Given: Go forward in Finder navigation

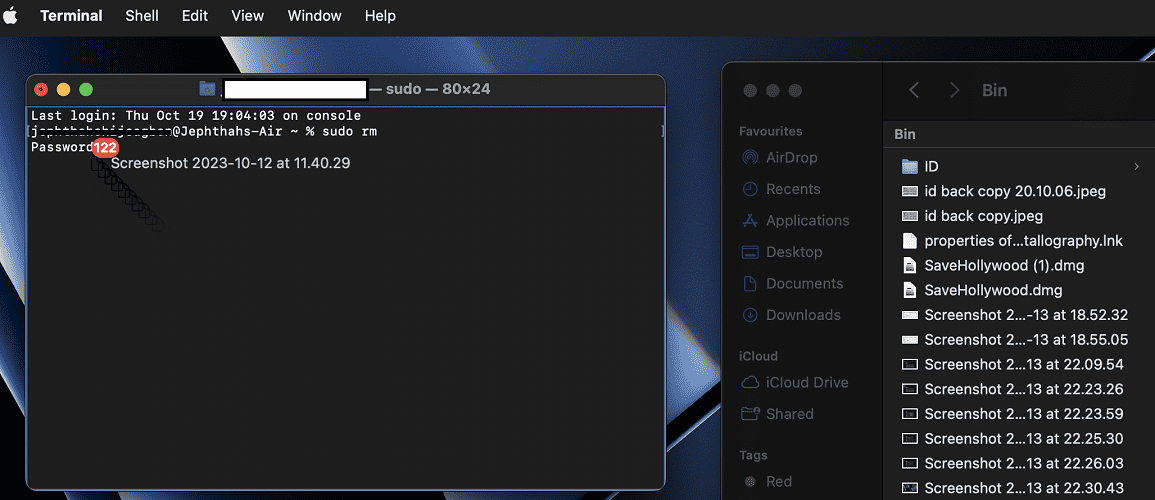Looking at the screenshot, I should [x=954, y=90].
